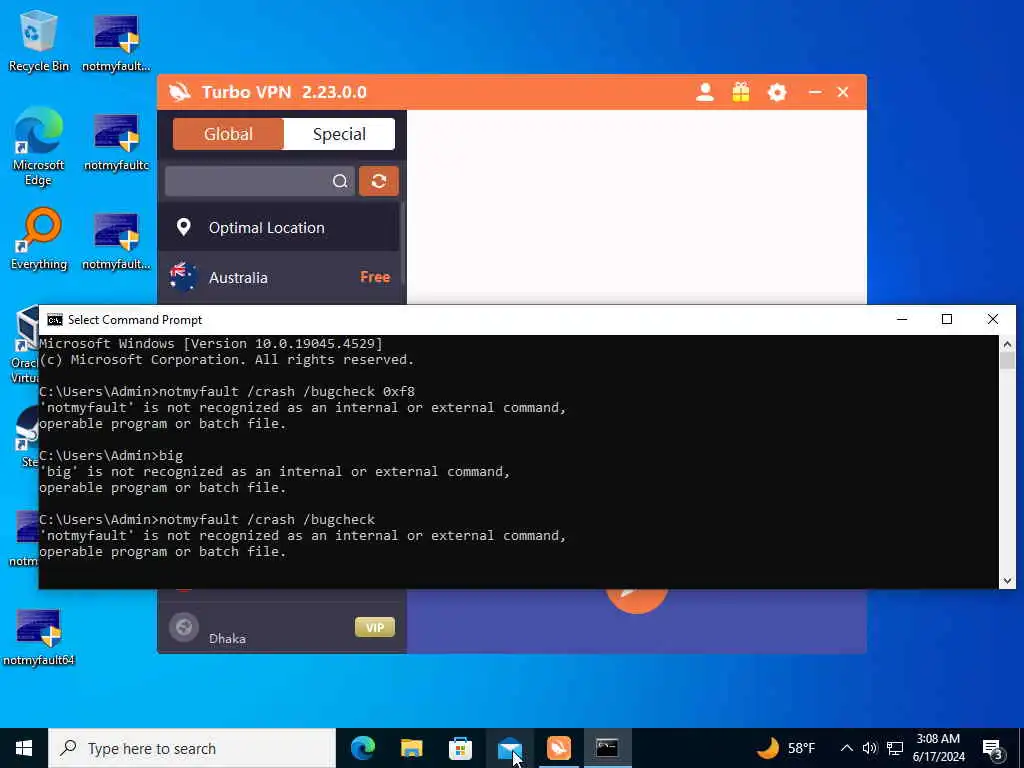Open the gift box rewards icon
The height and width of the screenshot is (768, 1024).
coord(741,92)
